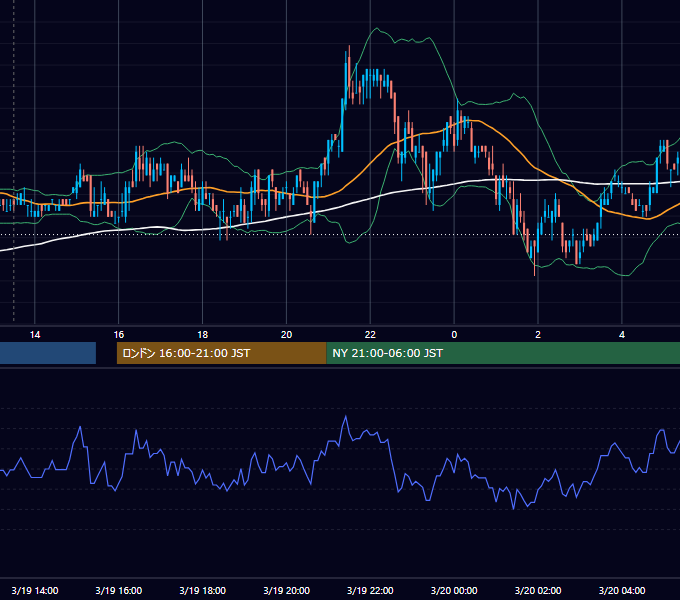Image resolution: width=680 pixels, height=600 pixels.
Task: Click the 3/19 22:00 date label
Action: [x=370, y=590]
